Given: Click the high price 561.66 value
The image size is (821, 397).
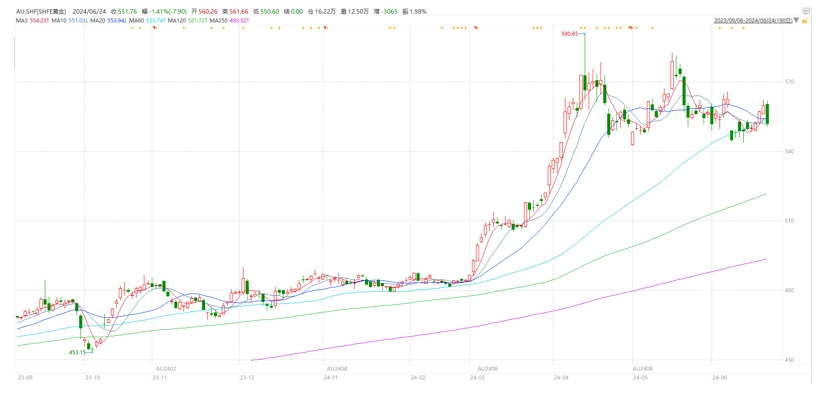Looking at the screenshot, I should [238, 11].
